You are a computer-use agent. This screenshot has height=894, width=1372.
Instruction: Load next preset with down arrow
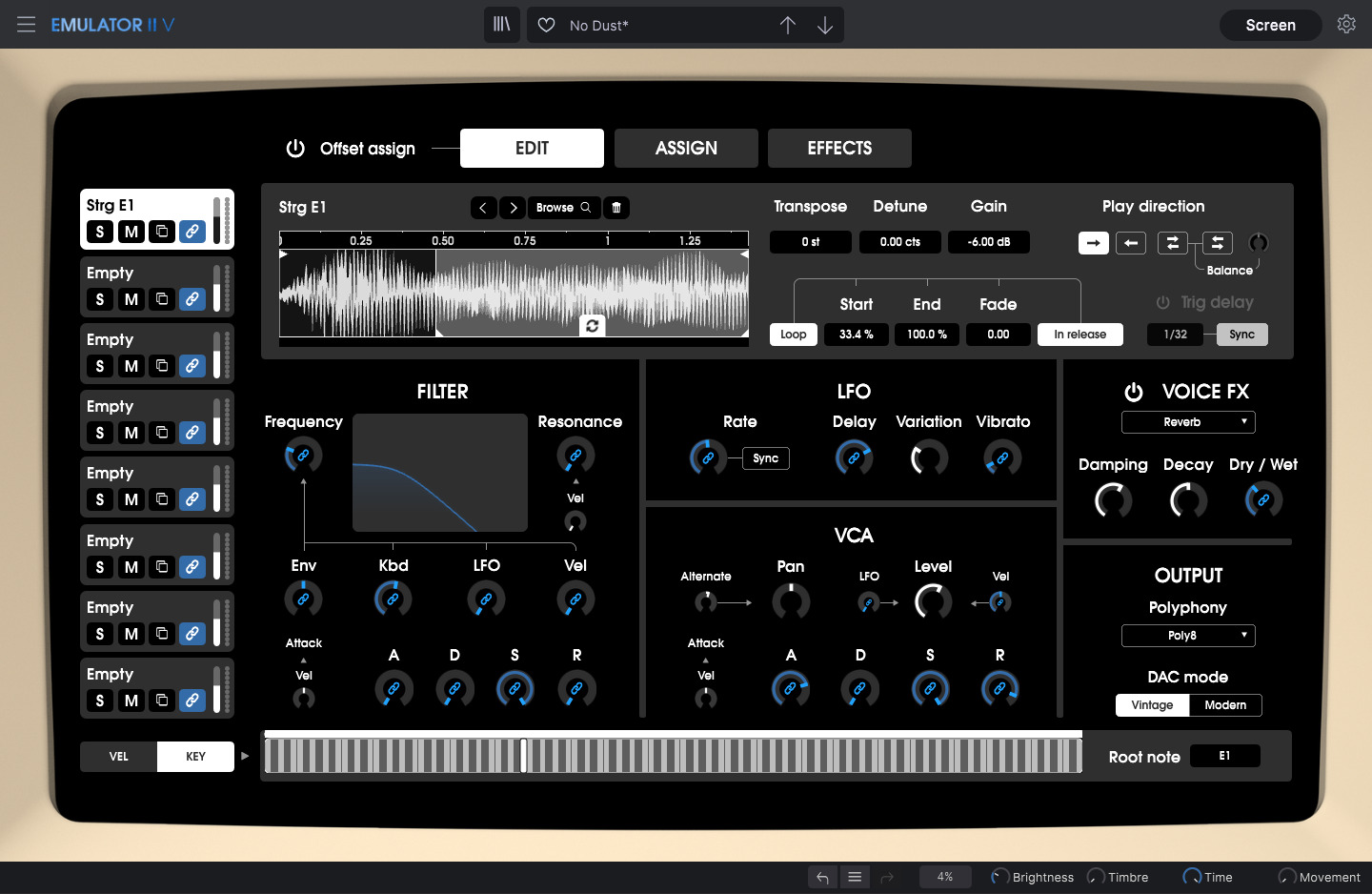coord(825,25)
